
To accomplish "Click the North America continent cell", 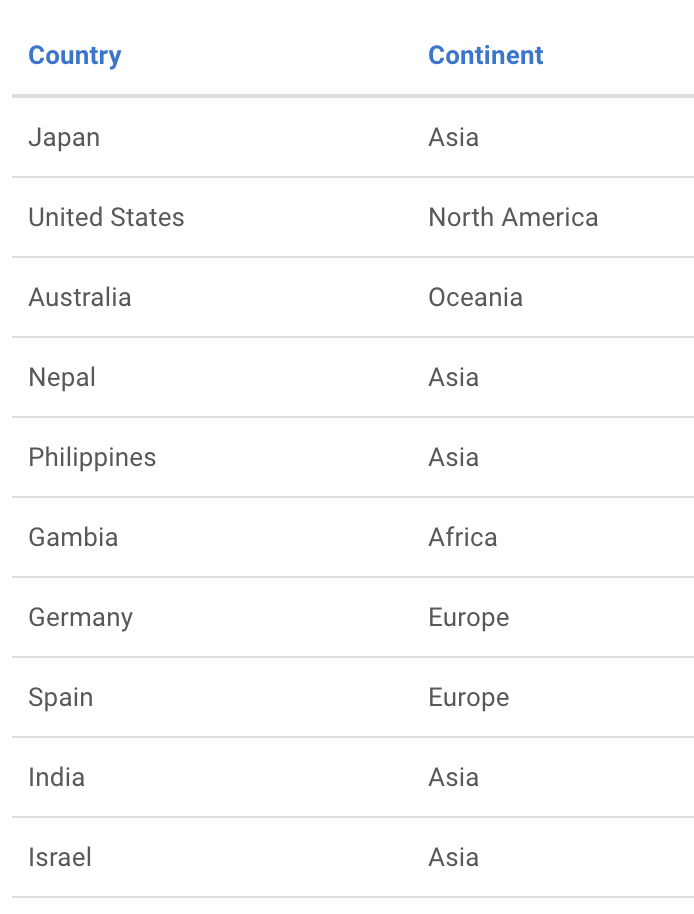I will point(513,217).
